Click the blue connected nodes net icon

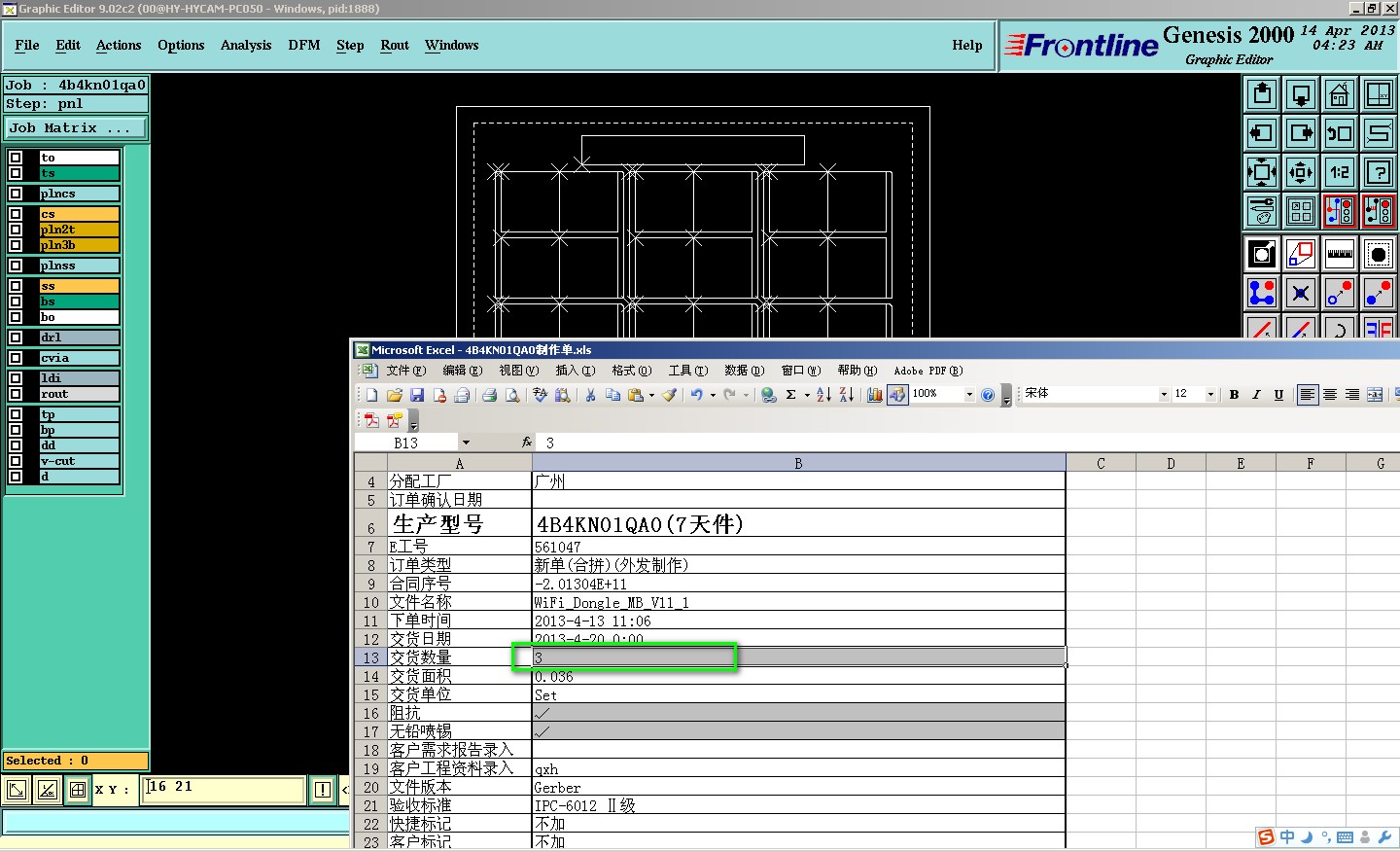click(x=1262, y=292)
